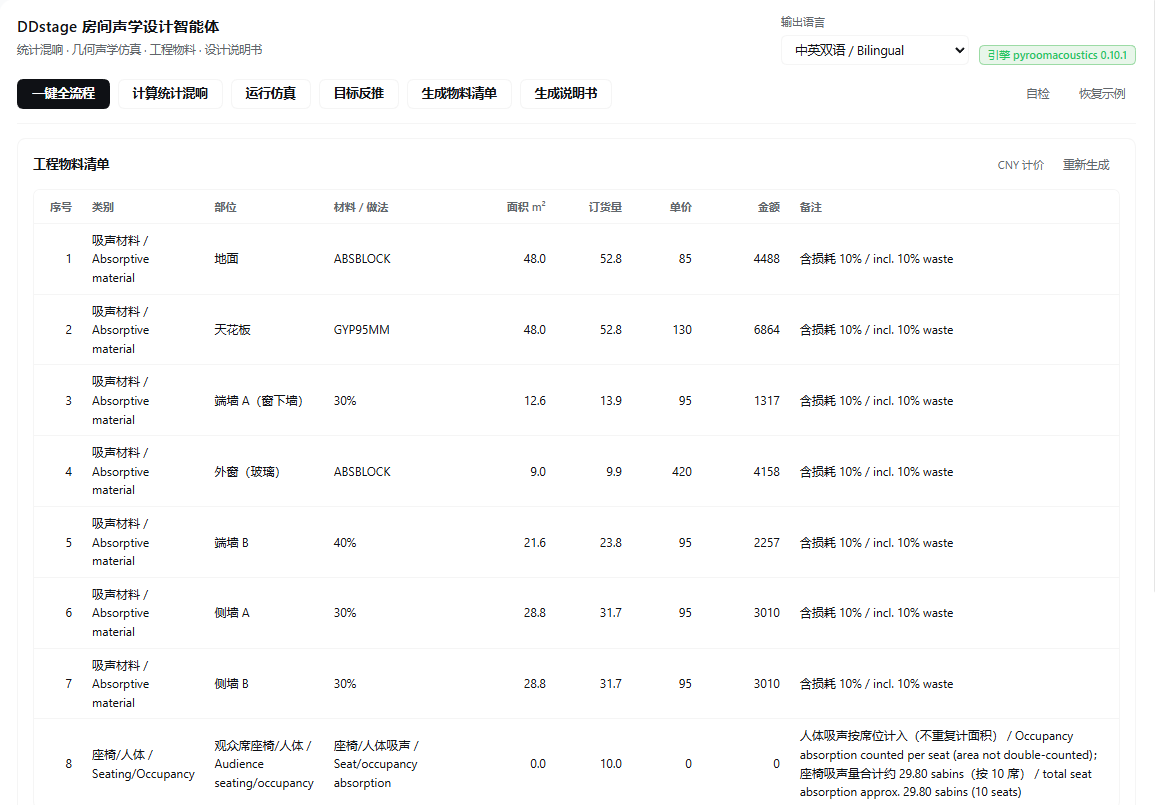Click order quantity 23.8 in row 5
Screen dimensions: 1155x805
pyautogui.click(x=611, y=543)
